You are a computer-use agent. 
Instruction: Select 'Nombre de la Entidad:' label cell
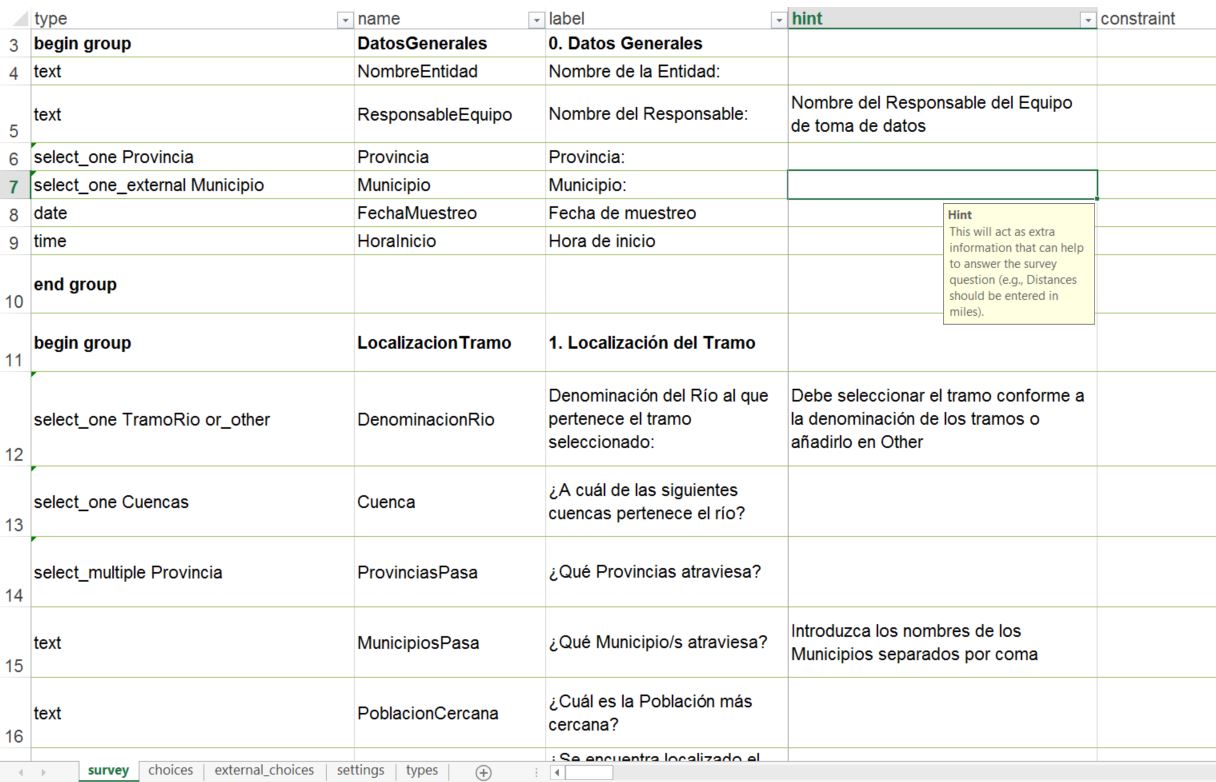667,71
